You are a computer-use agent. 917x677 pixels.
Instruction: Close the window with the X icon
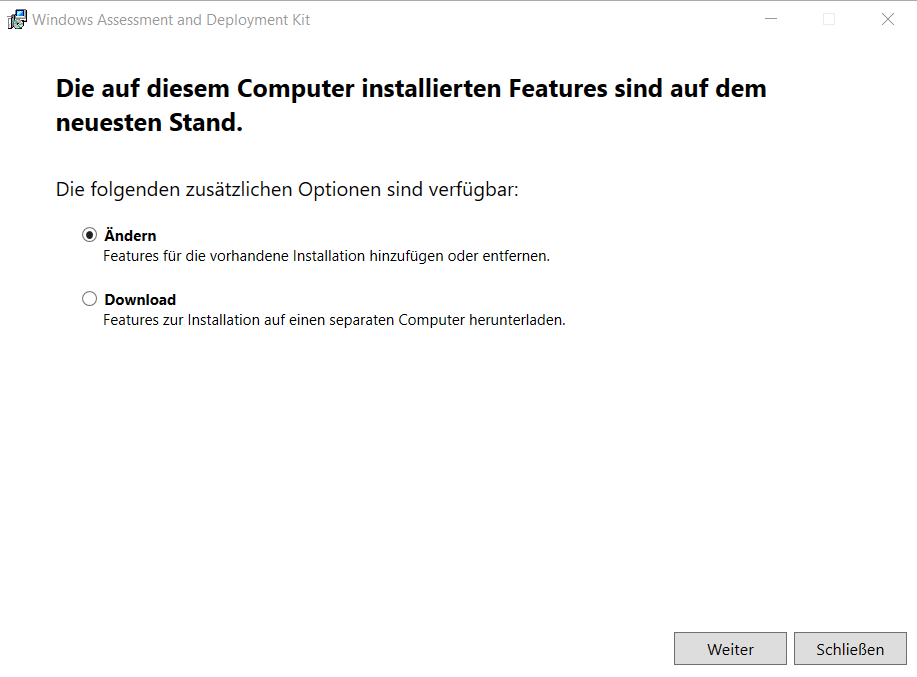887,19
